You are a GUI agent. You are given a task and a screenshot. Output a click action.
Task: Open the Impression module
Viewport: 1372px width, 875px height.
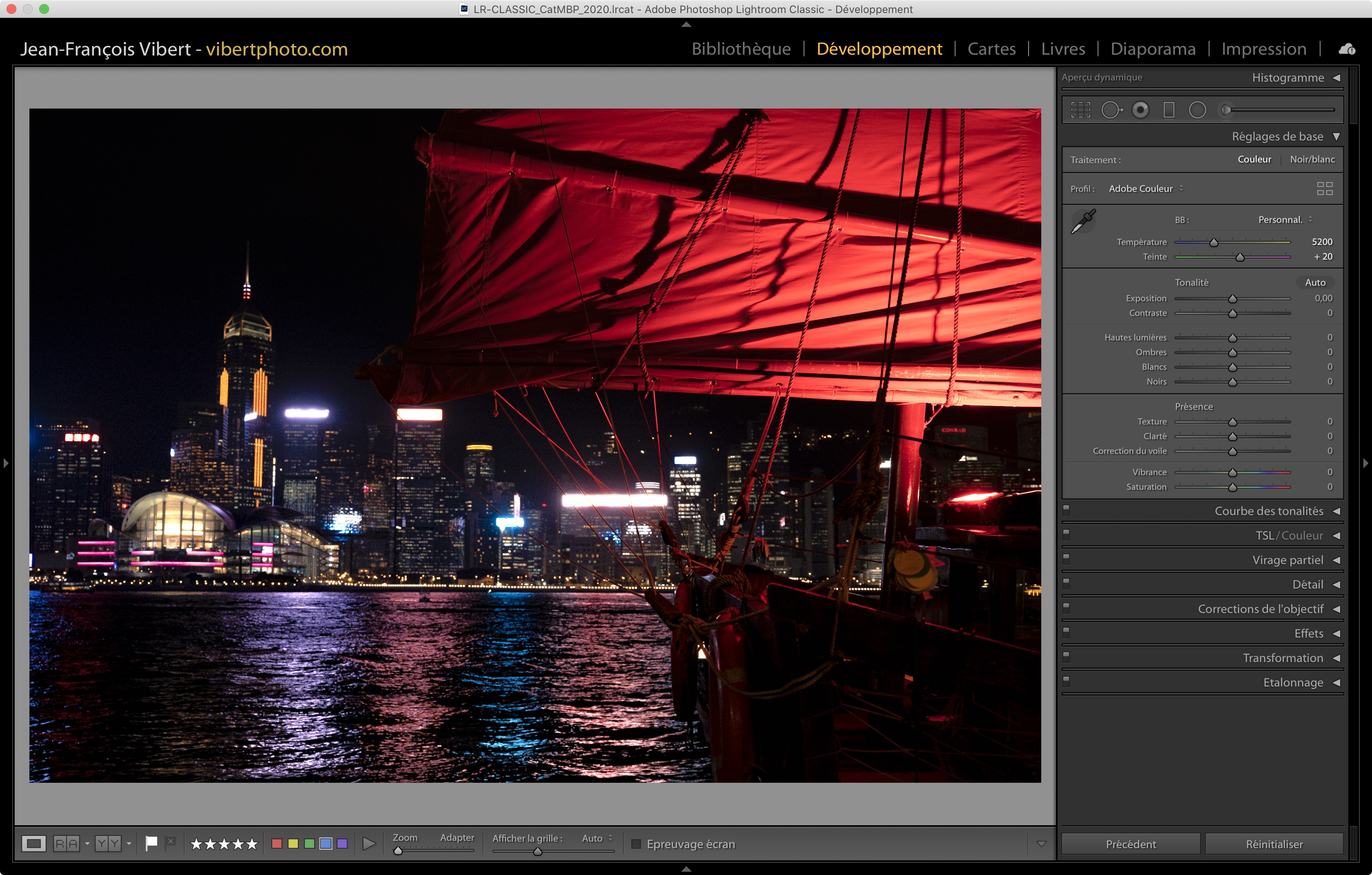(x=1263, y=49)
